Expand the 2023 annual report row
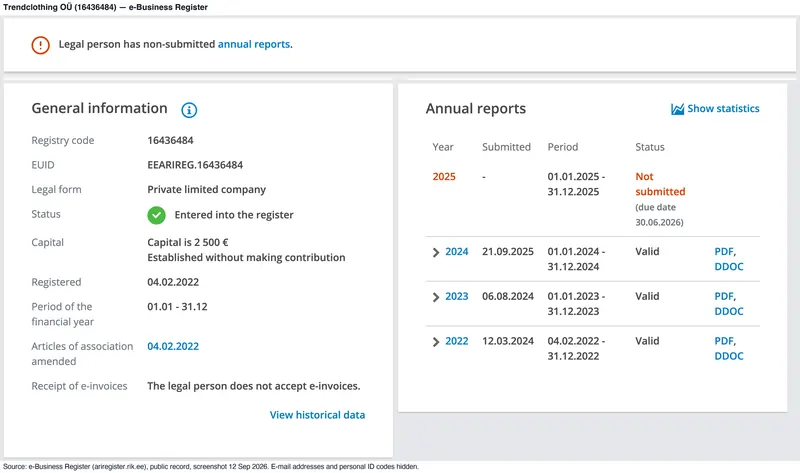800x473 pixels. 436,297
